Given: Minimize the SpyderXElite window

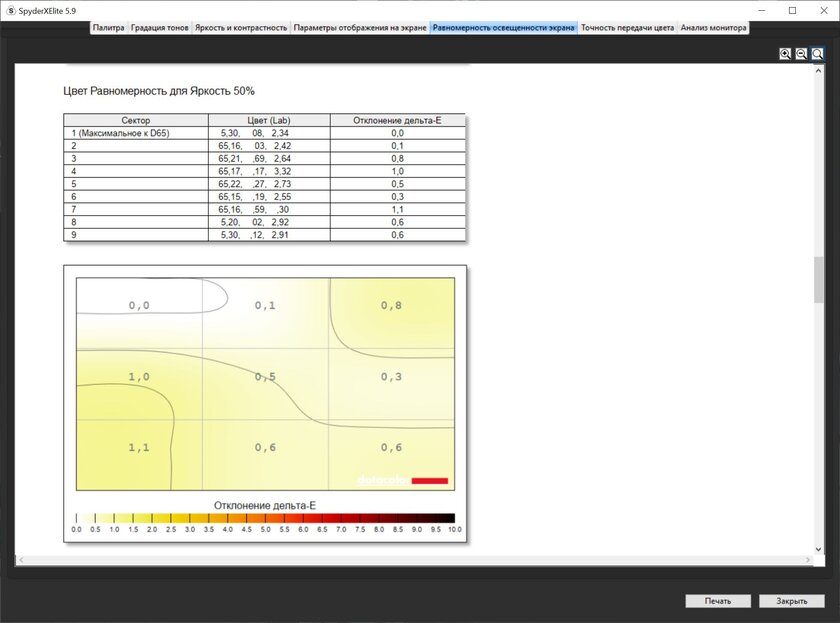Looking at the screenshot, I should pyautogui.click(x=762, y=10).
